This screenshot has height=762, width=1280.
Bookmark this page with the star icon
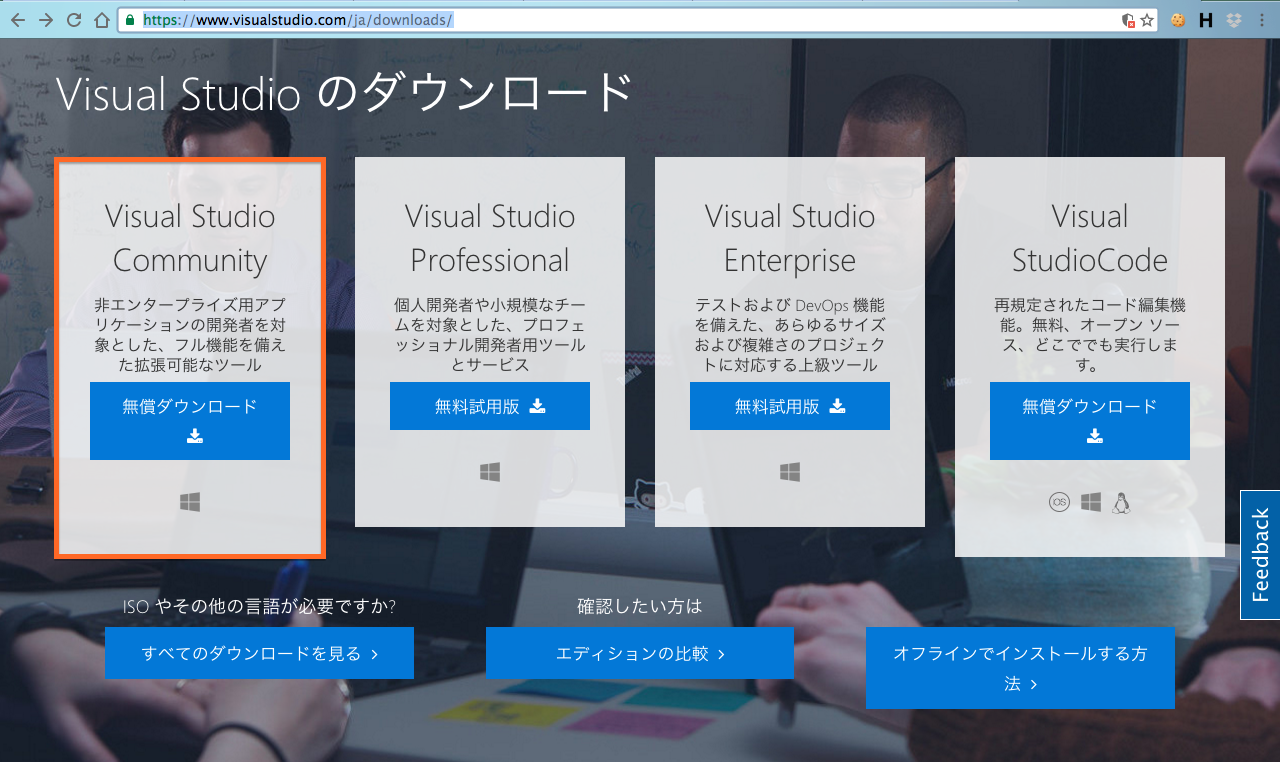[1147, 19]
